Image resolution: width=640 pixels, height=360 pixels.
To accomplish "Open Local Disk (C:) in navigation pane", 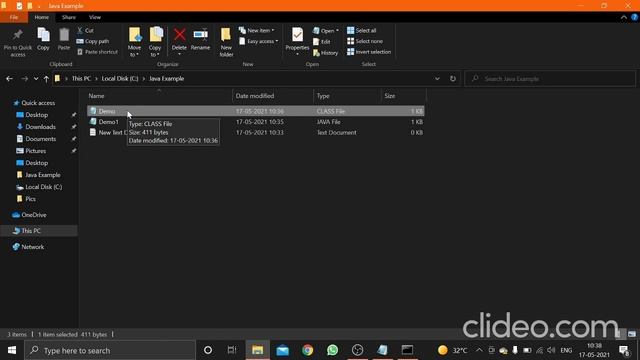I will (x=44, y=187).
